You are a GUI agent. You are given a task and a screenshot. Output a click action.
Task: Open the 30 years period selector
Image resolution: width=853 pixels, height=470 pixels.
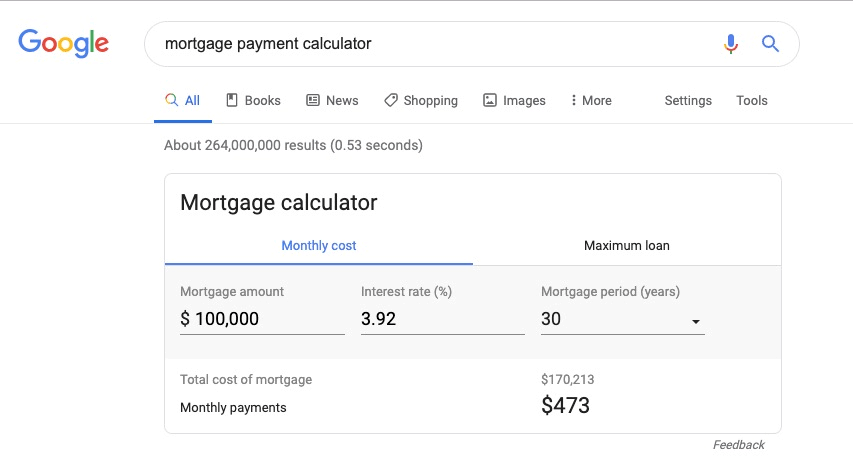pos(623,319)
